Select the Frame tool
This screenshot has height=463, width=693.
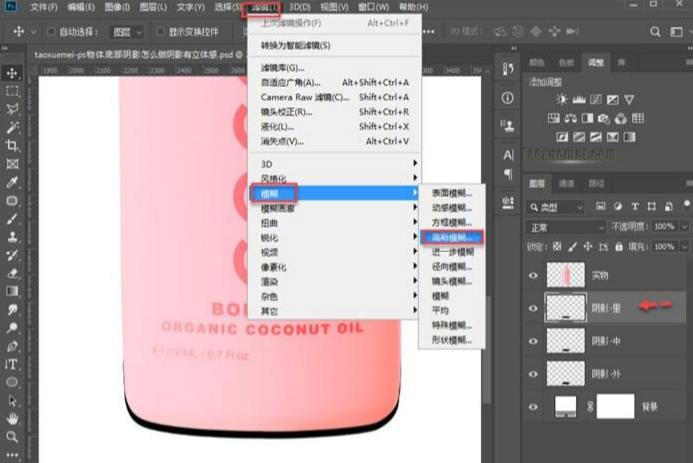[12, 164]
